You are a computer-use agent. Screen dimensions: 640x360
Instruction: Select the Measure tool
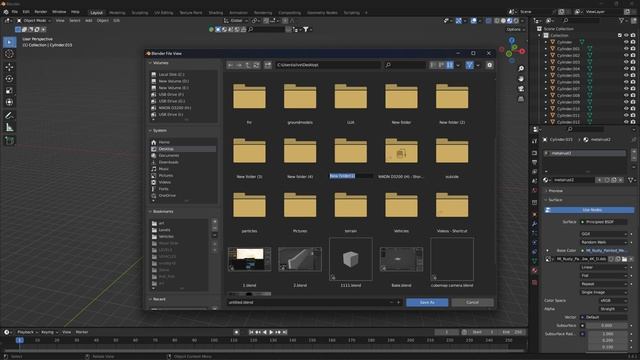(x=9, y=128)
